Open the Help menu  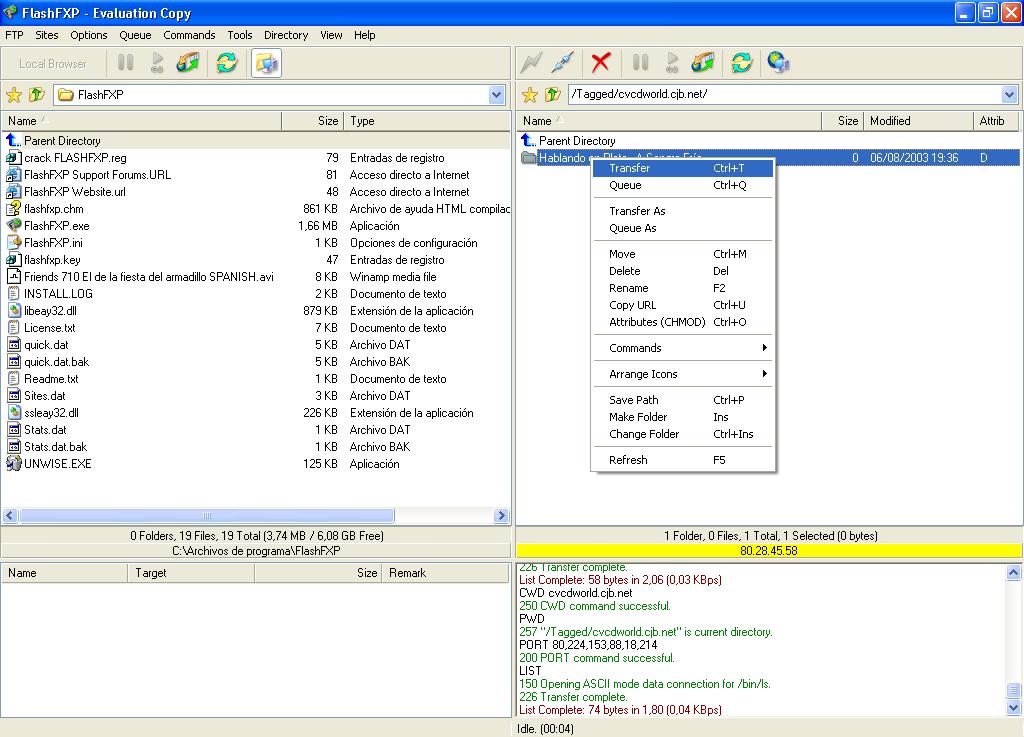coord(364,35)
